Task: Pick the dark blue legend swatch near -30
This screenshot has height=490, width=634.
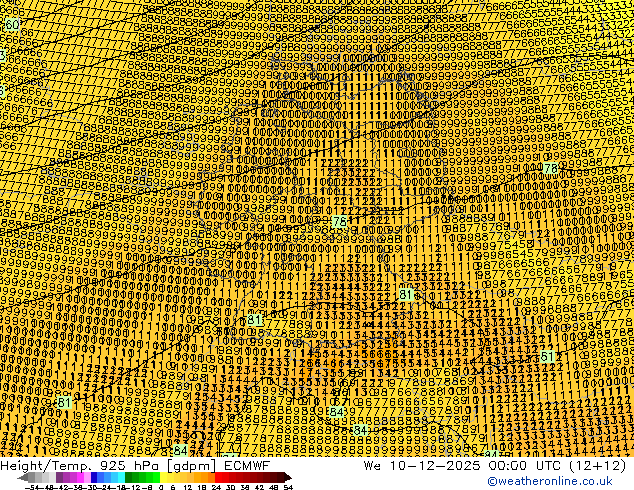Action: click(94, 477)
